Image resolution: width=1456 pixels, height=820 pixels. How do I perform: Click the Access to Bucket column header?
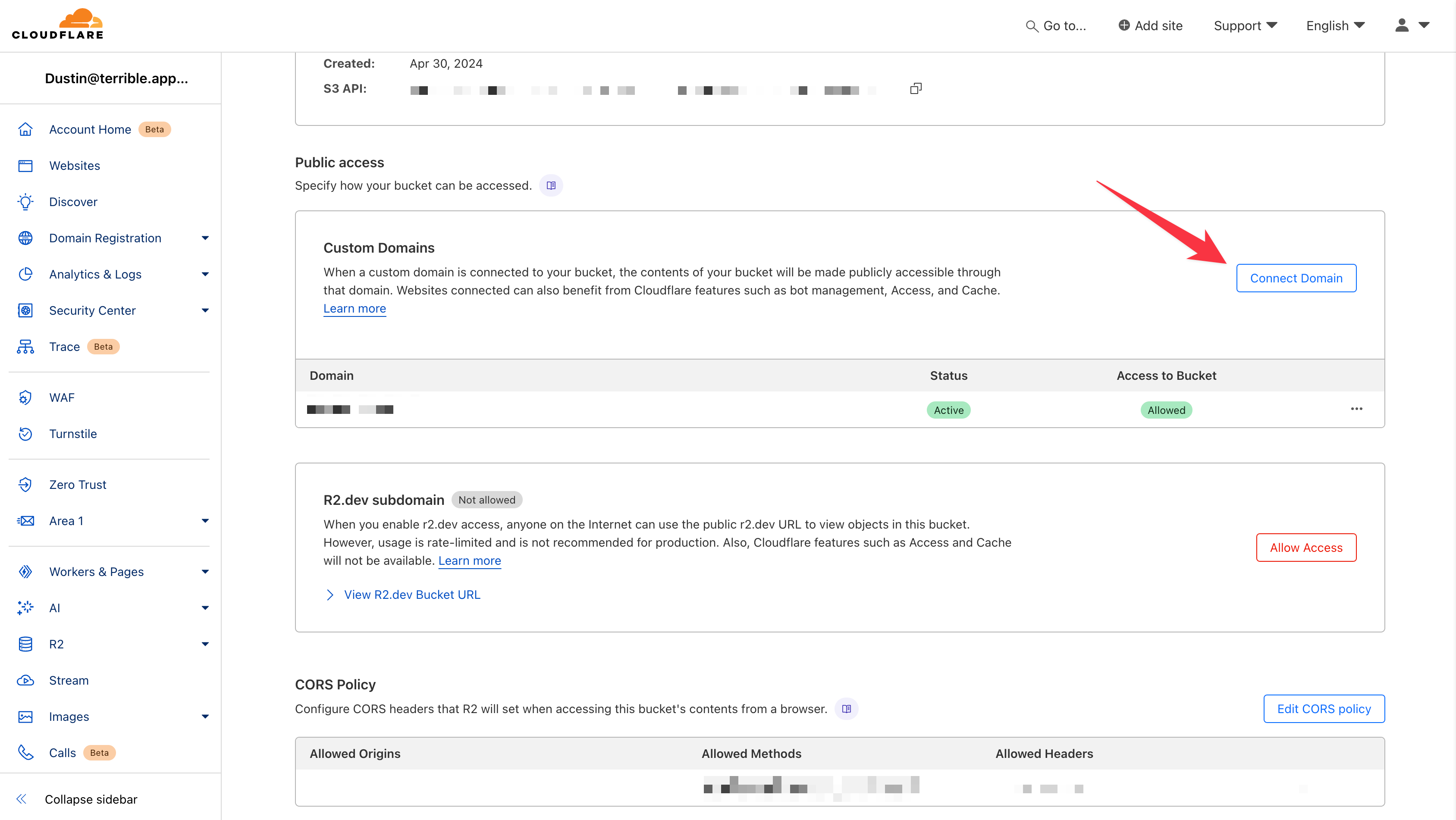pyautogui.click(x=1166, y=375)
